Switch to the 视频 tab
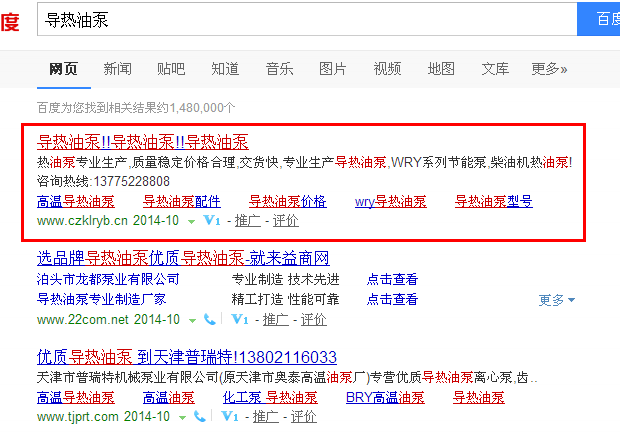620x442 pixels. point(387,69)
